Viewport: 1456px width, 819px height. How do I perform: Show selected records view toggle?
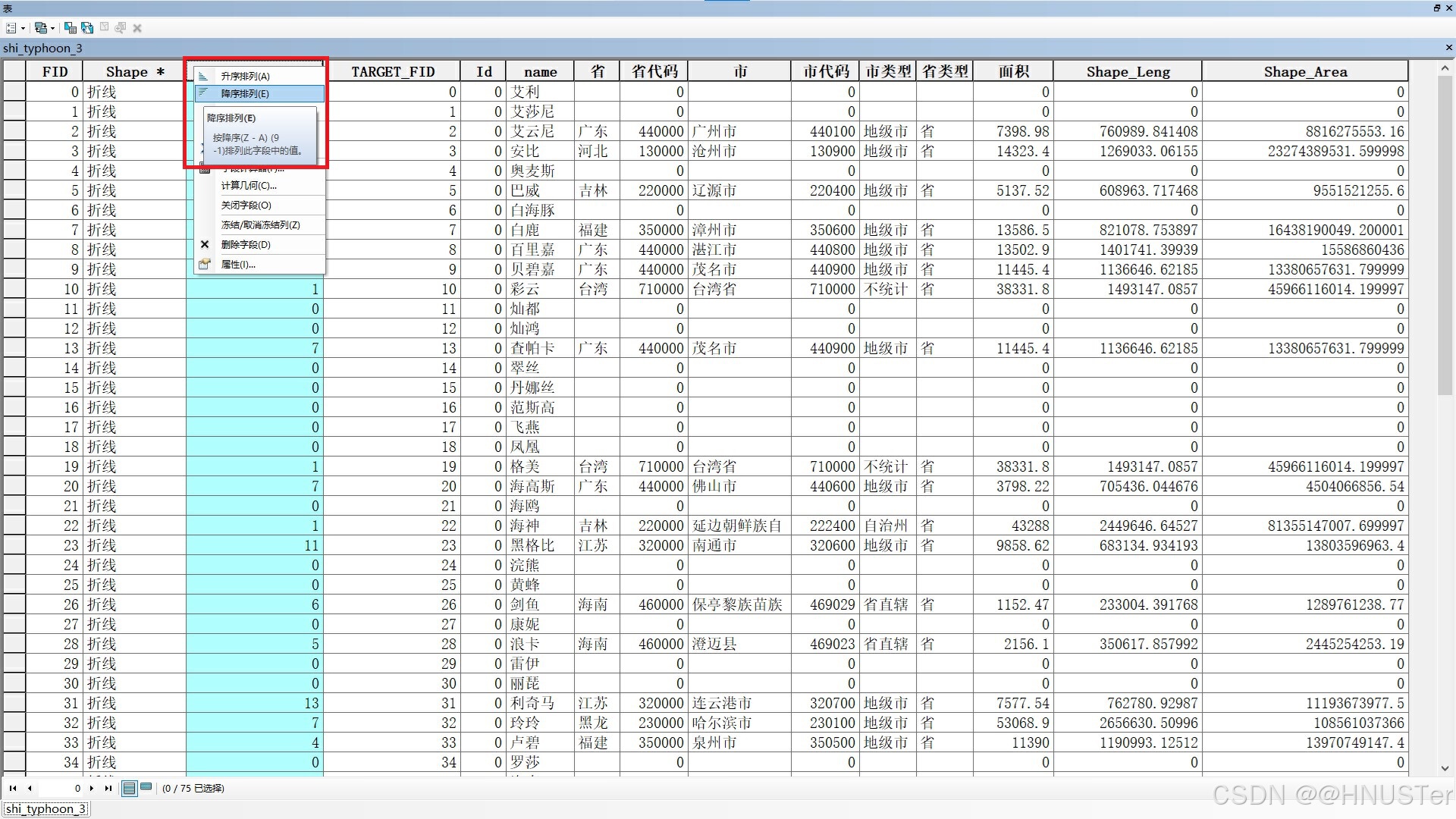[x=146, y=787]
